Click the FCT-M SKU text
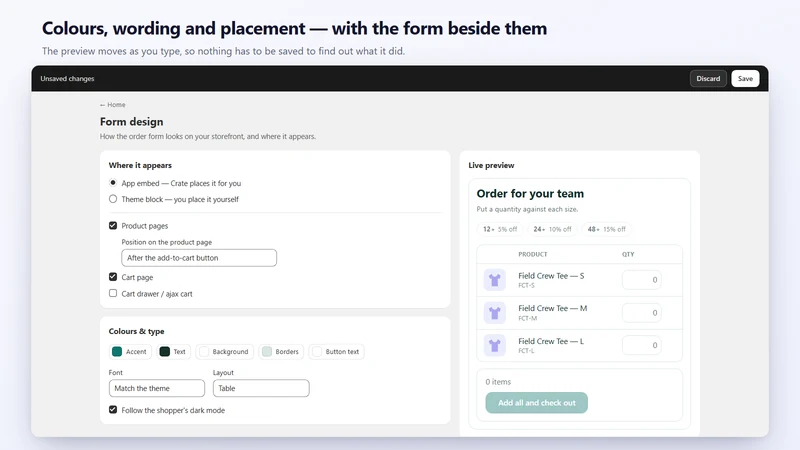The height and width of the screenshot is (450, 800). [528, 318]
